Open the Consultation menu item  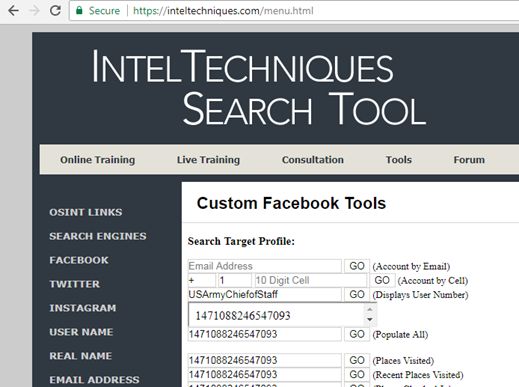pos(313,160)
